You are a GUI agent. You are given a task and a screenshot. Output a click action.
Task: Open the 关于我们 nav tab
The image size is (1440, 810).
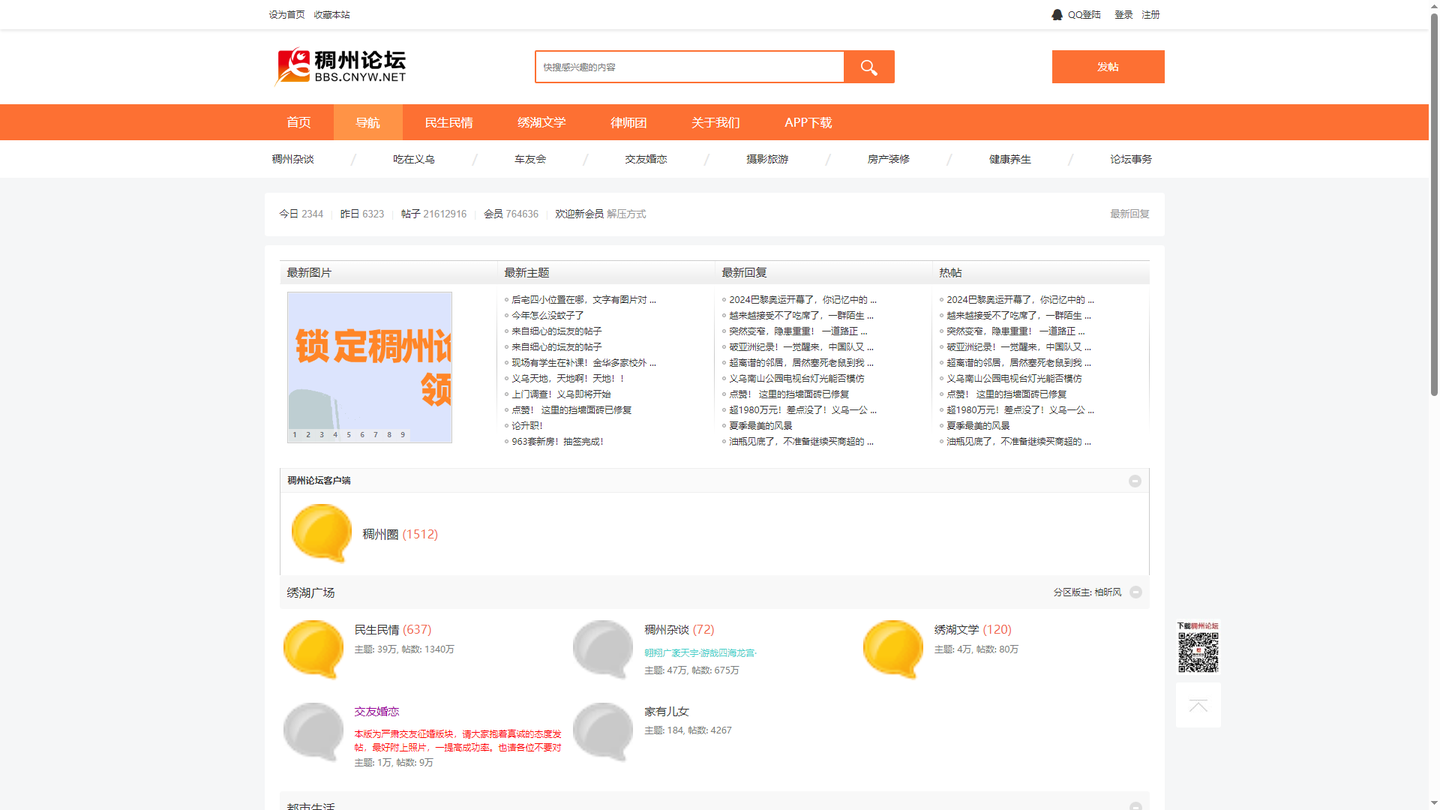[x=716, y=122]
